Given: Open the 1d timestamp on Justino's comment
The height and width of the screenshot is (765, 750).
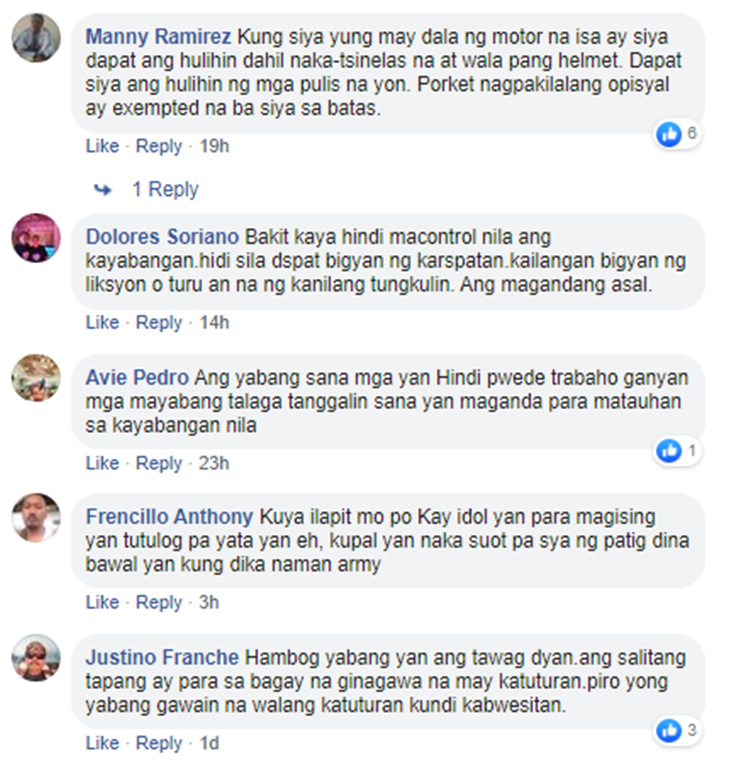Looking at the screenshot, I should (x=209, y=743).
